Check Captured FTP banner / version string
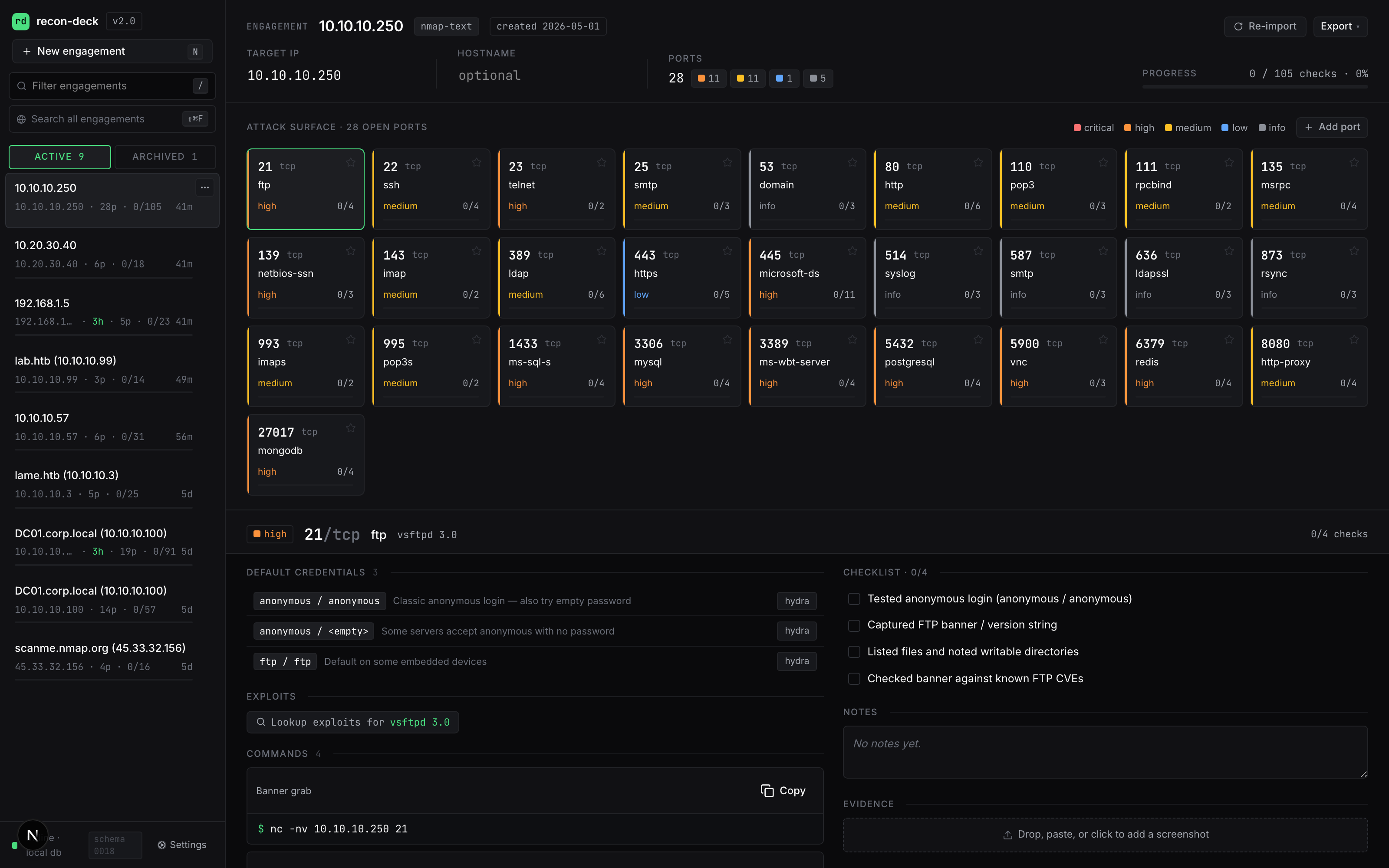The image size is (1389, 868). 854,625
